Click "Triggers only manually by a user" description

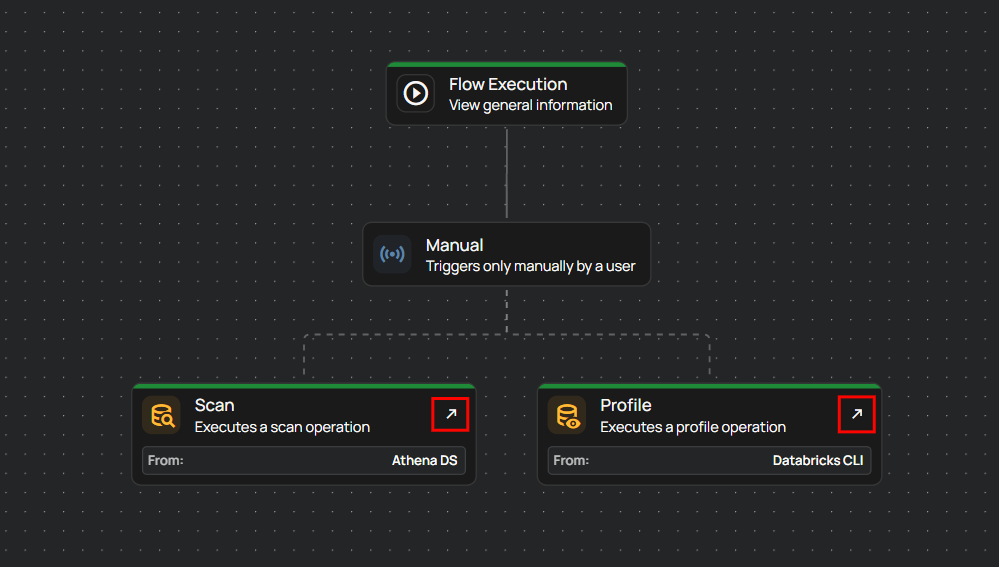point(530,267)
